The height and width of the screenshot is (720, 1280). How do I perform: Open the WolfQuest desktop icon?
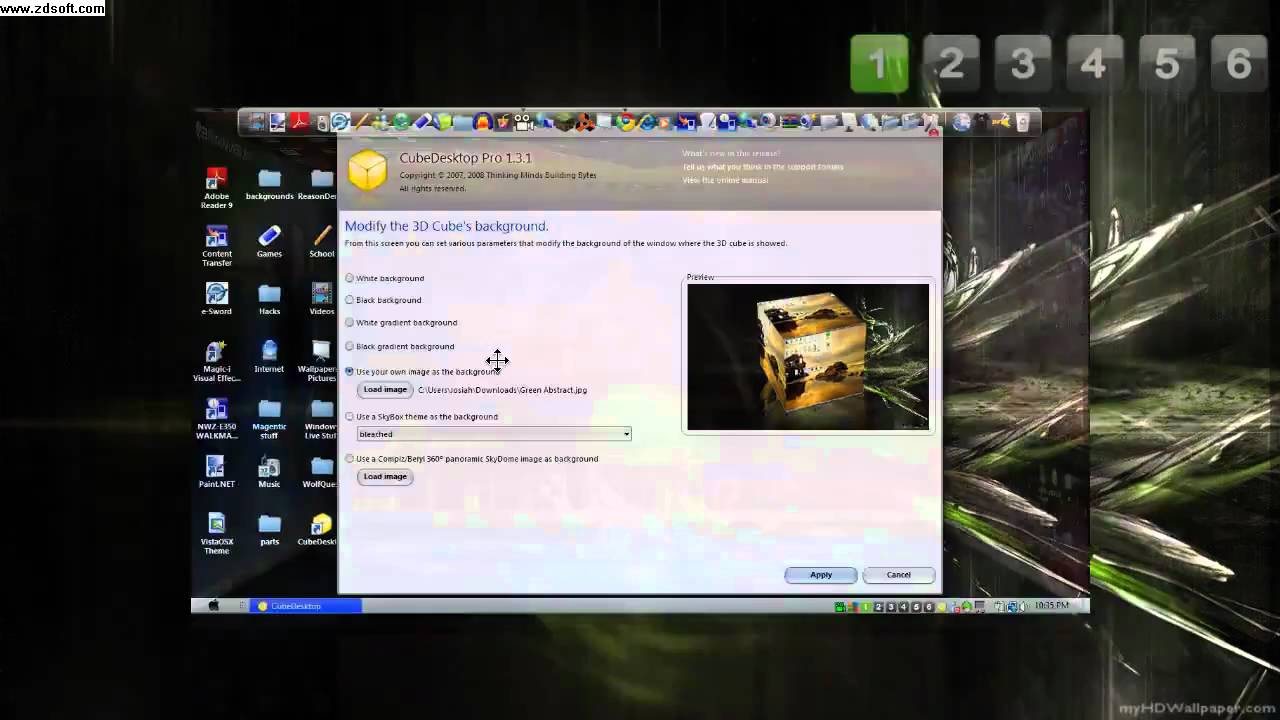pyautogui.click(x=322, y=472)
